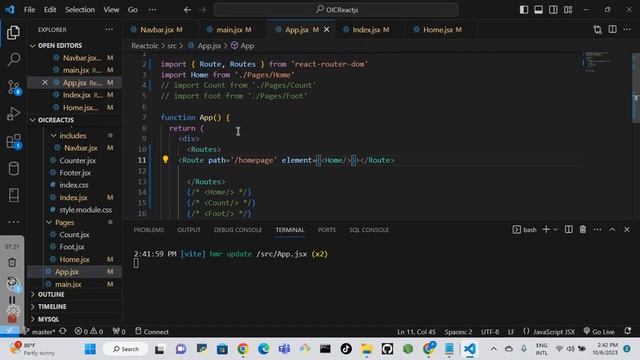Switch to Problems panel tab
This screenshot has width=640, height=360.
[149, 230]
